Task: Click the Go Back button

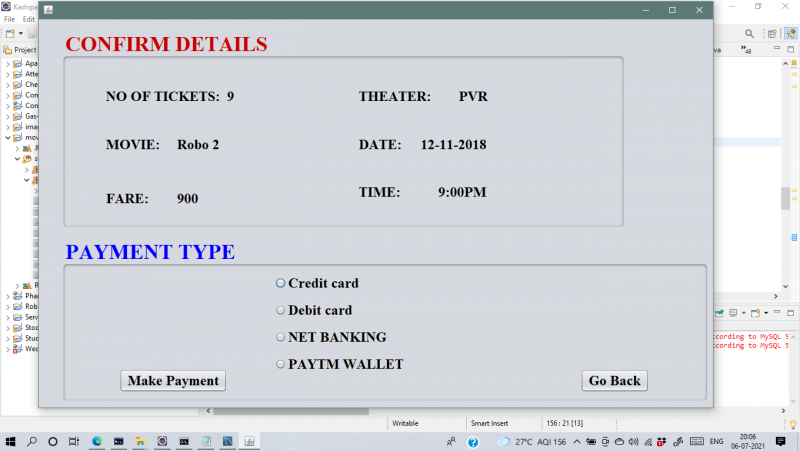Action: (x=614, y=381)
